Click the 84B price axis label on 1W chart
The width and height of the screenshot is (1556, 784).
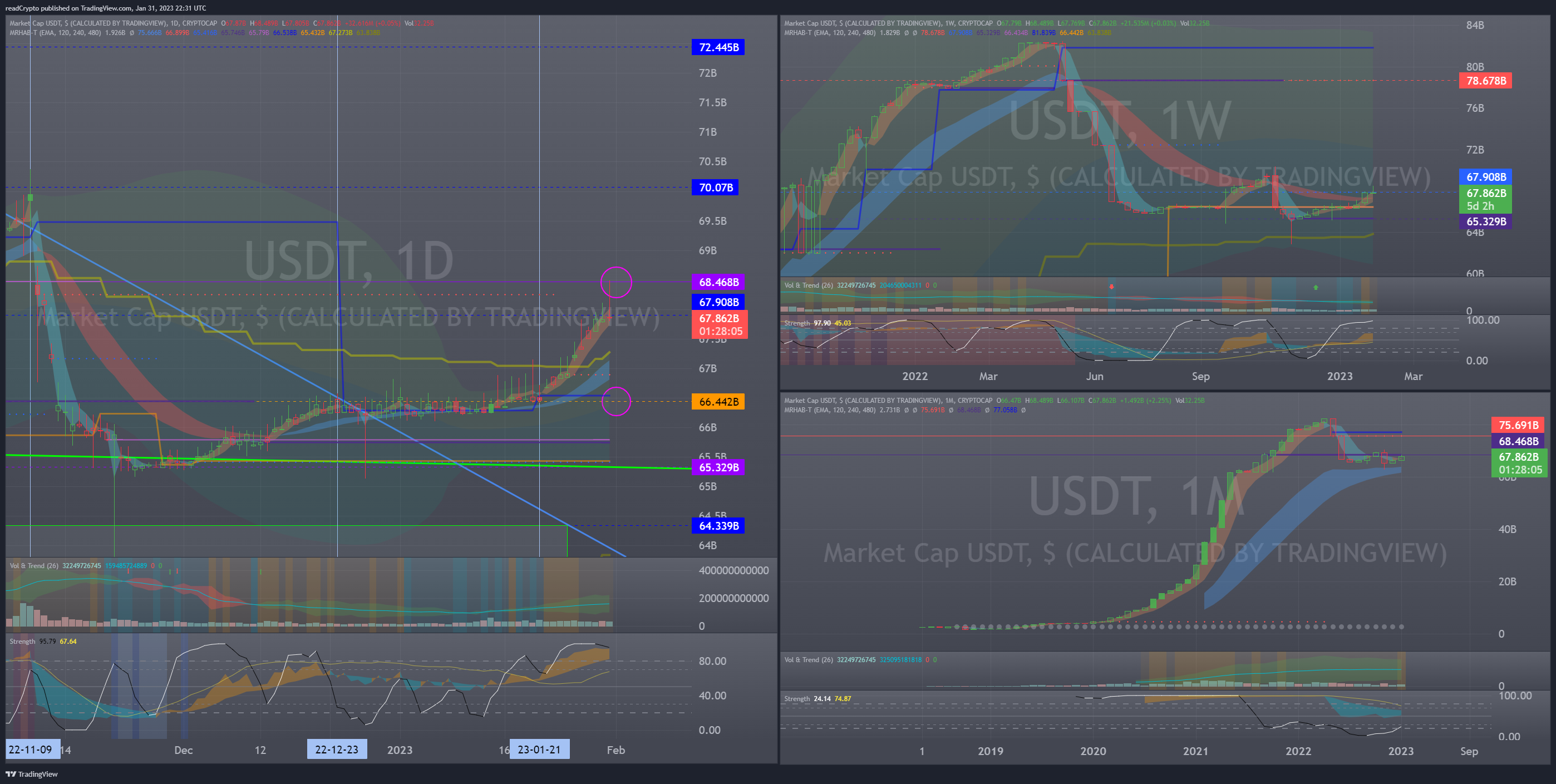tap(1474, 26)
